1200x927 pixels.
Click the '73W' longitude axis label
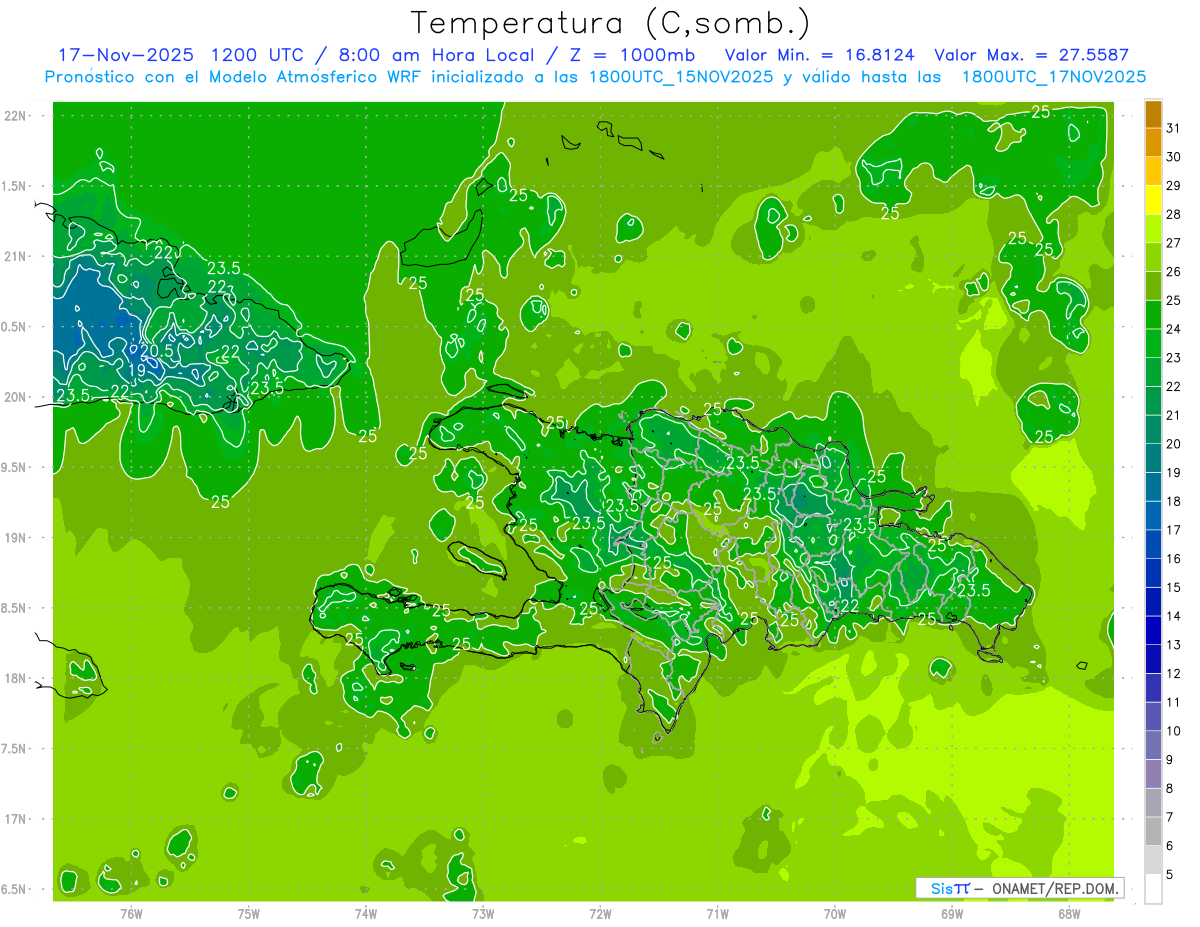click(x=483, y=914)
